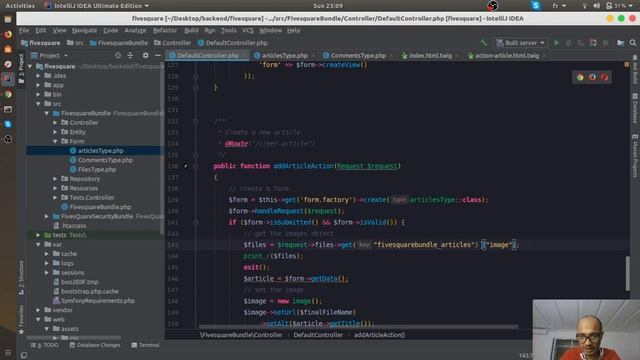Toggle the Ant Build side panel
The image size is (640, 360).
635,69
